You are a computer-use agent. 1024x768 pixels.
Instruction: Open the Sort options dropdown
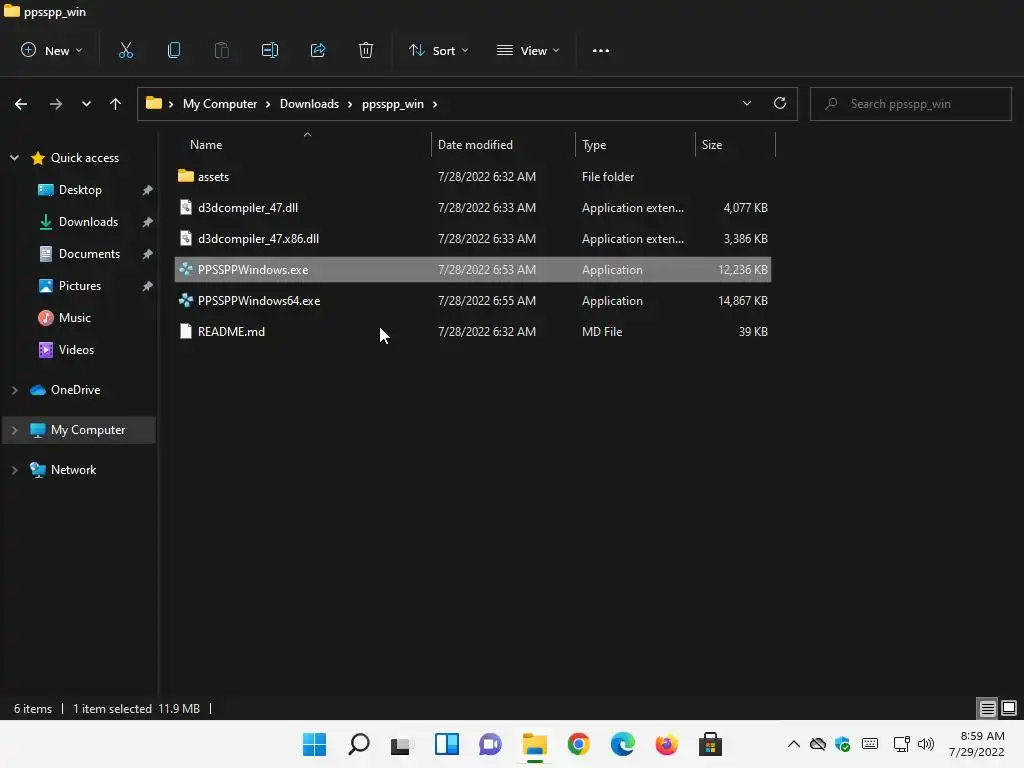point(438,50)
